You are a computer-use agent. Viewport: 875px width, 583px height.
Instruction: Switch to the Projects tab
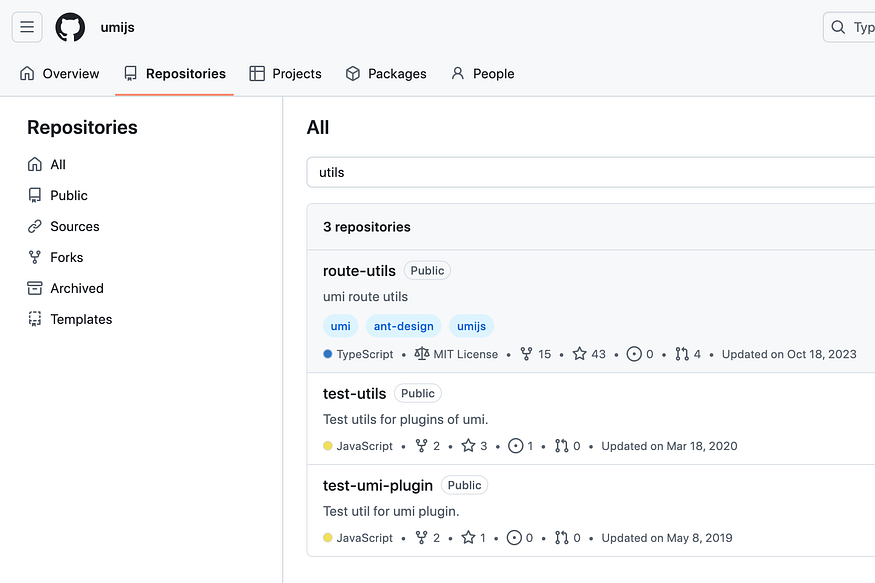tap(285, 74)
